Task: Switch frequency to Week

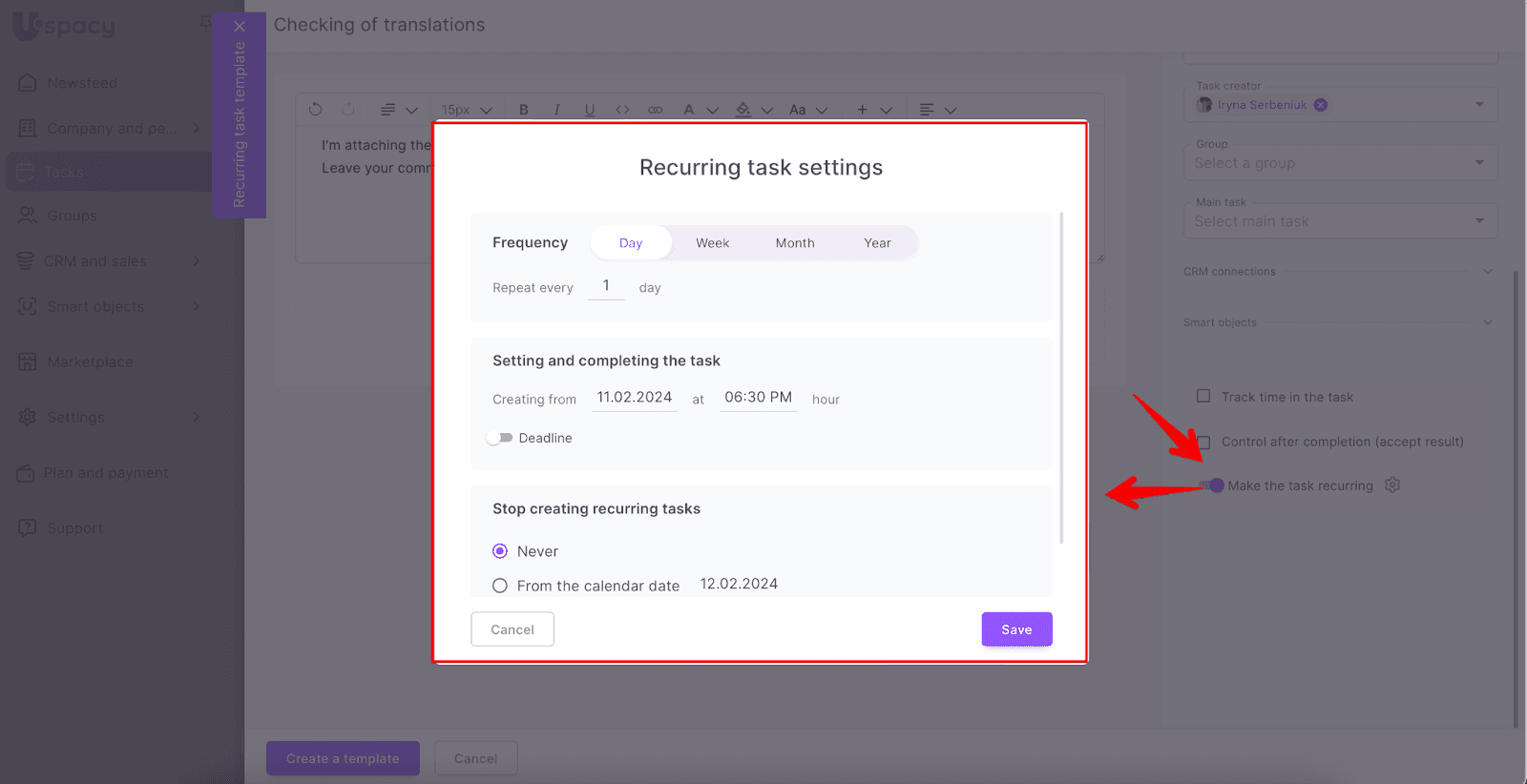Action: pyautogui.click(x=712, y=243)
